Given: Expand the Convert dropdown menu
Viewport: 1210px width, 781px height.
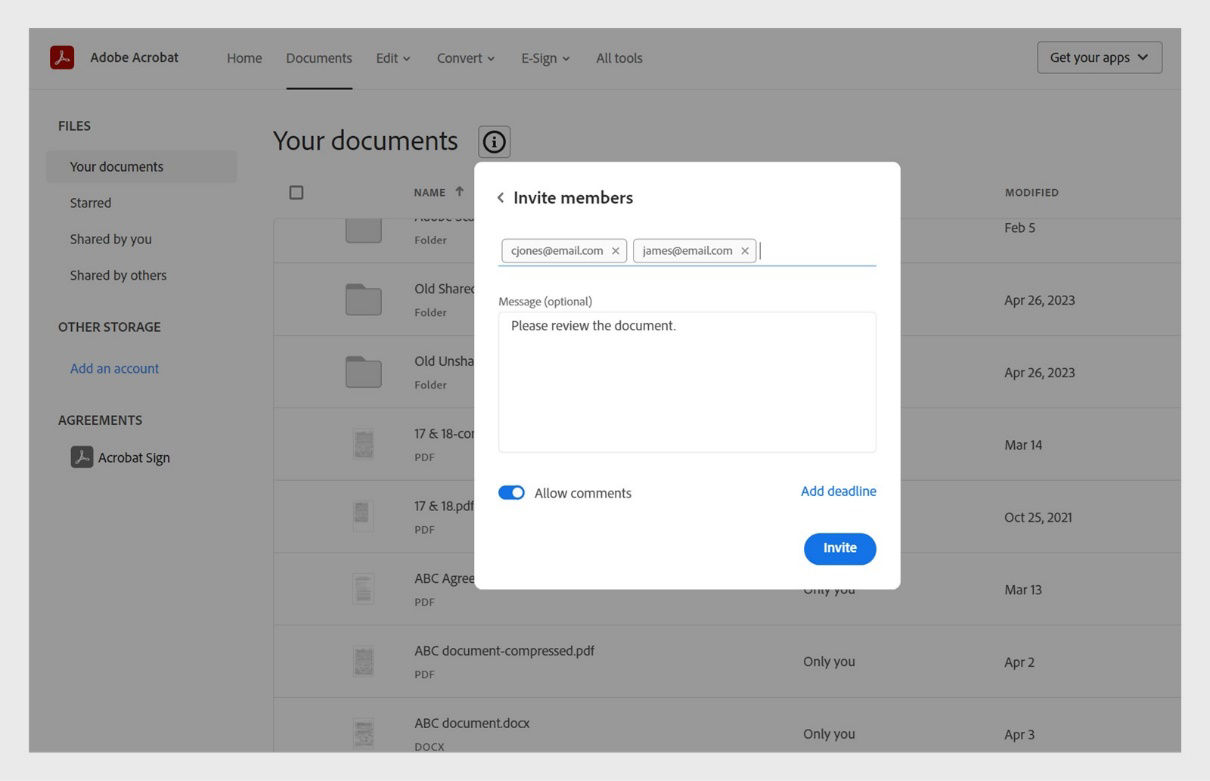Looking at the screenshot, I should 464,58.
